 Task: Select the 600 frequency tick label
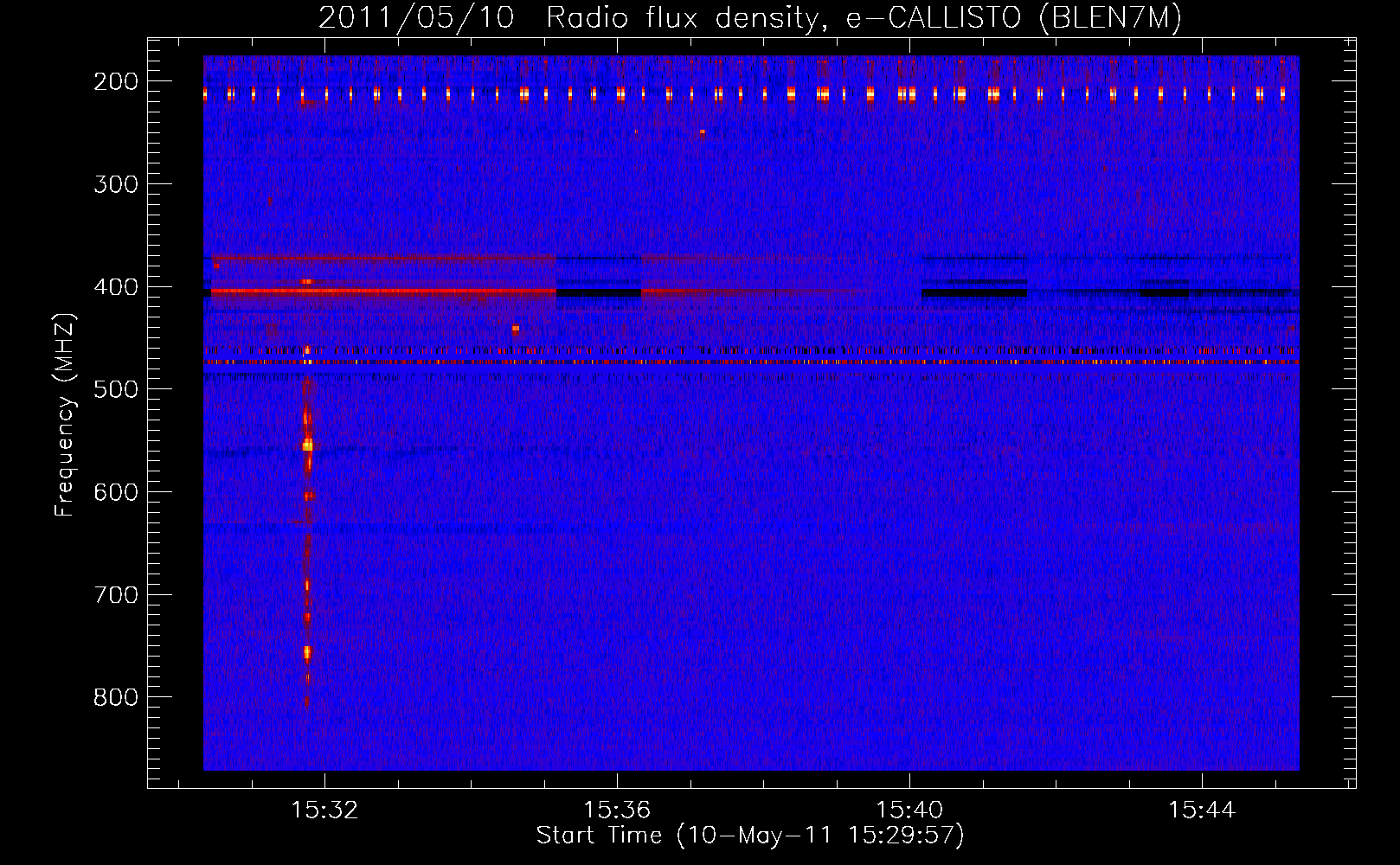(116, 492)
